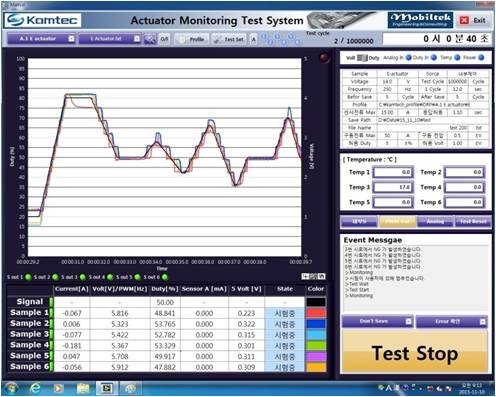Click the graph tool icons below the chart

313,276
